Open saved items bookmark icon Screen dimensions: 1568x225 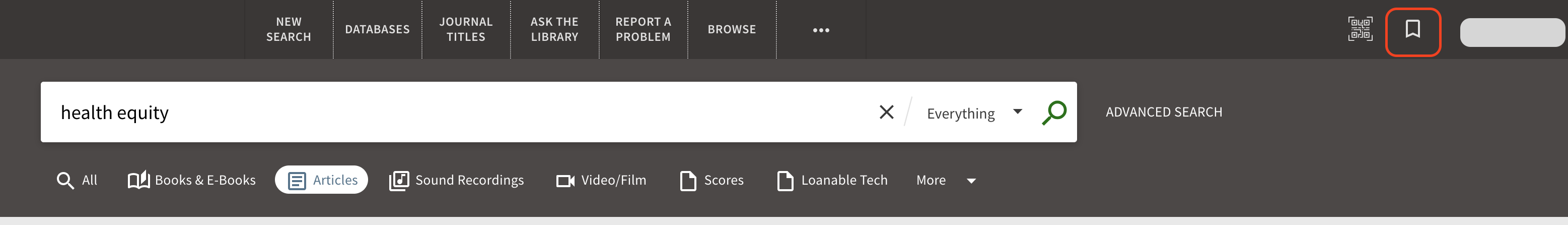(x=1413, y=29)
